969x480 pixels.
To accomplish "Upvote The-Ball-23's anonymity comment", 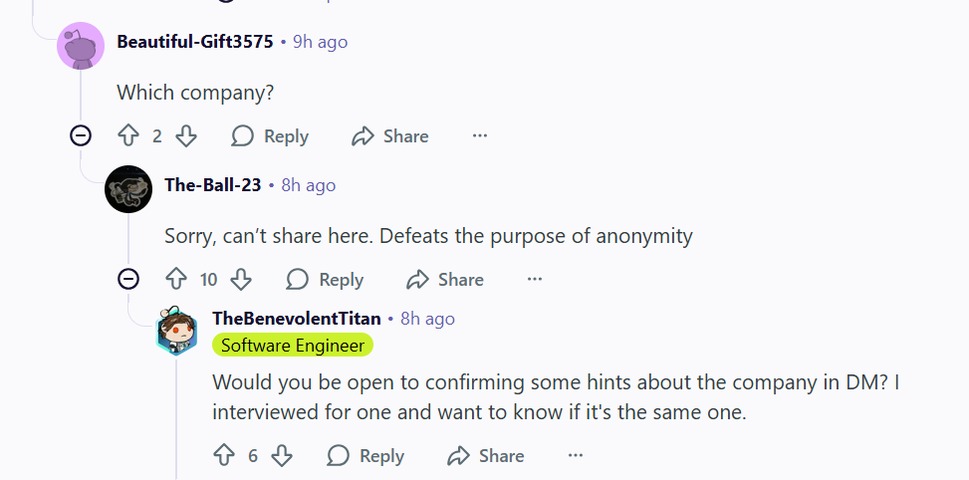I will (176, 279).
